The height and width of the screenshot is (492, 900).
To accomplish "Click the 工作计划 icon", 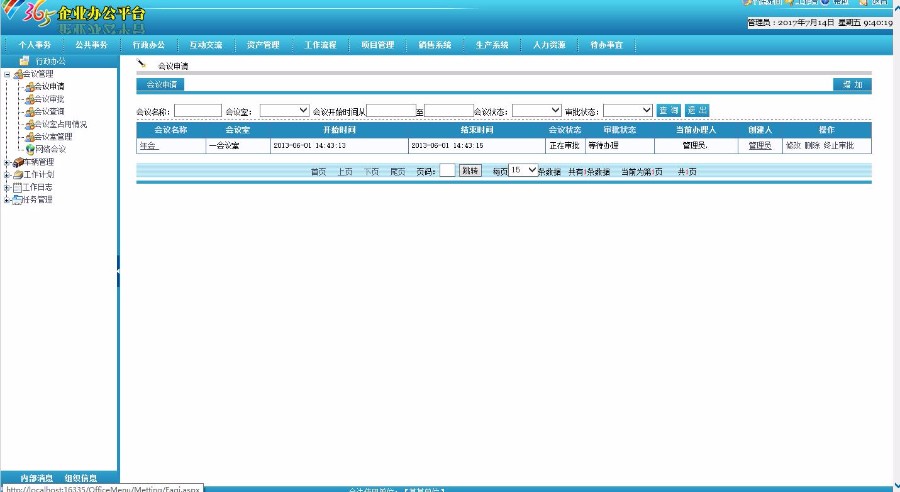I will click(x=18, y=175).
